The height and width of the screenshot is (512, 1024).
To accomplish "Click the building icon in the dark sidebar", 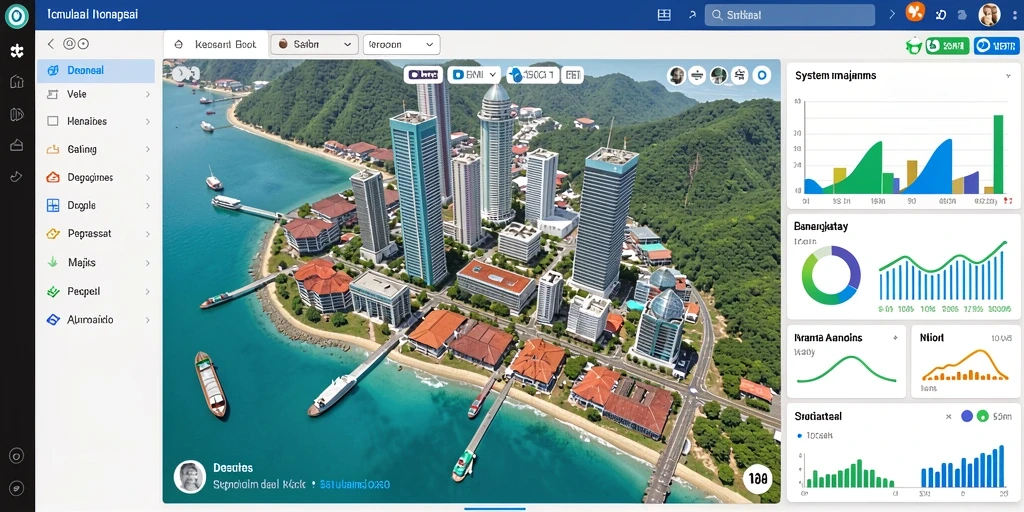I will 17,82.
